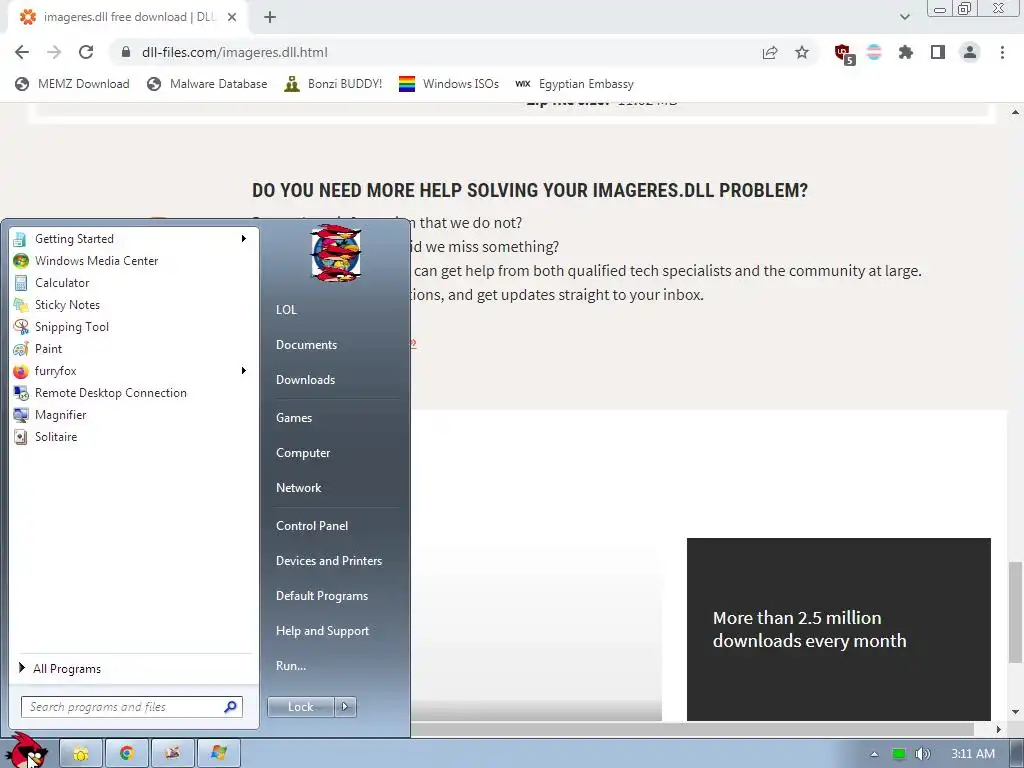Open Default Programs
This screenshot has width=1024, height=768.
[x=321, y=596]
